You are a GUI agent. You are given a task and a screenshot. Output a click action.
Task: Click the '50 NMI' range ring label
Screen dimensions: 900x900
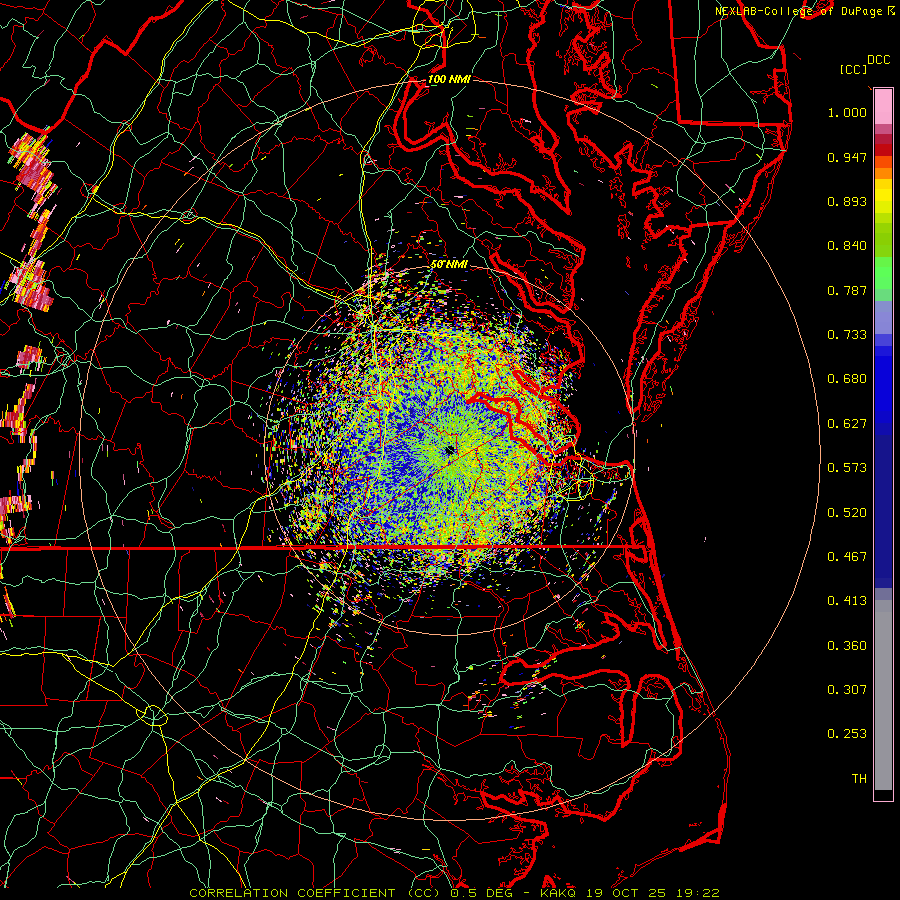pos(449,265)
